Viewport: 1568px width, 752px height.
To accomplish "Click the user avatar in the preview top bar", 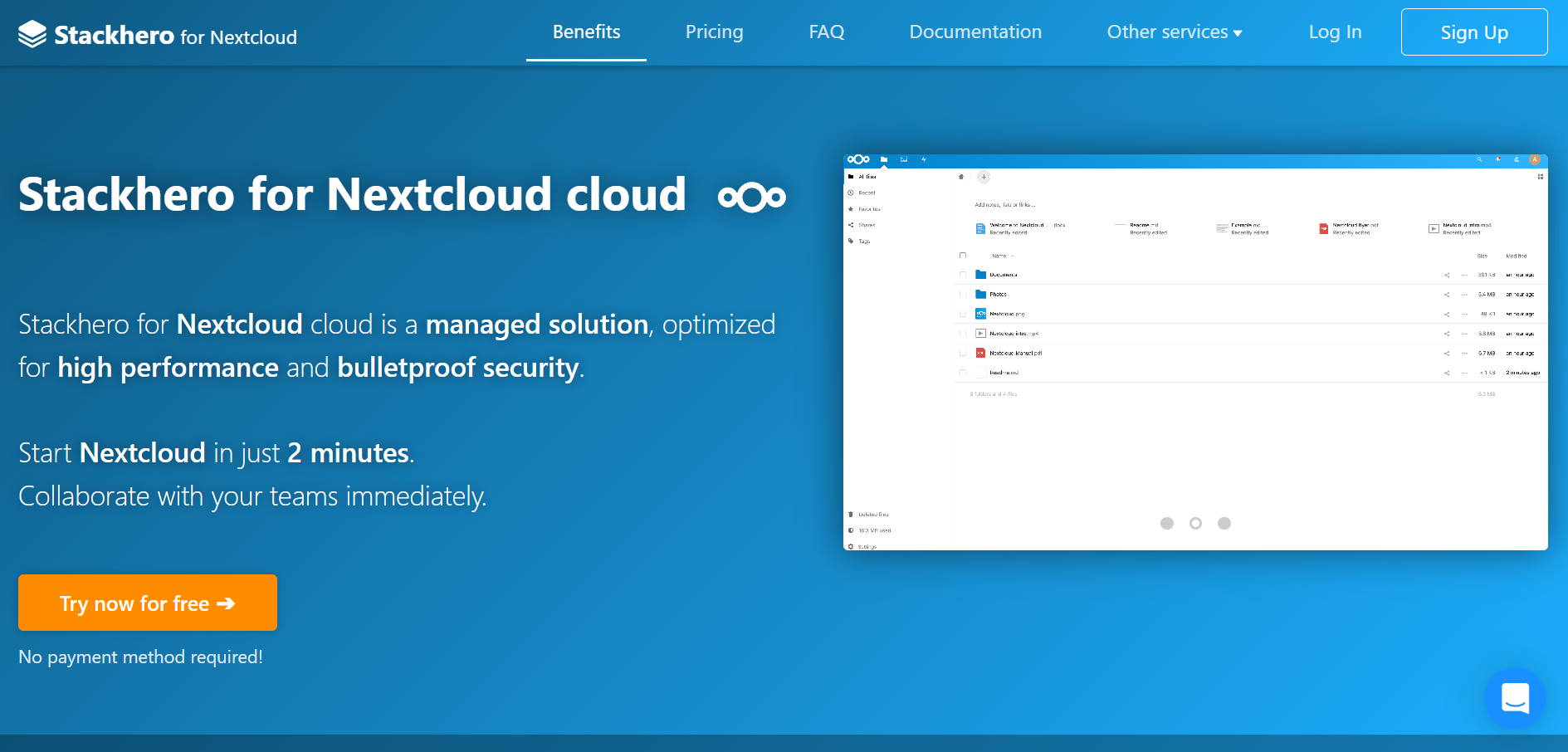I will [1535, 159].
